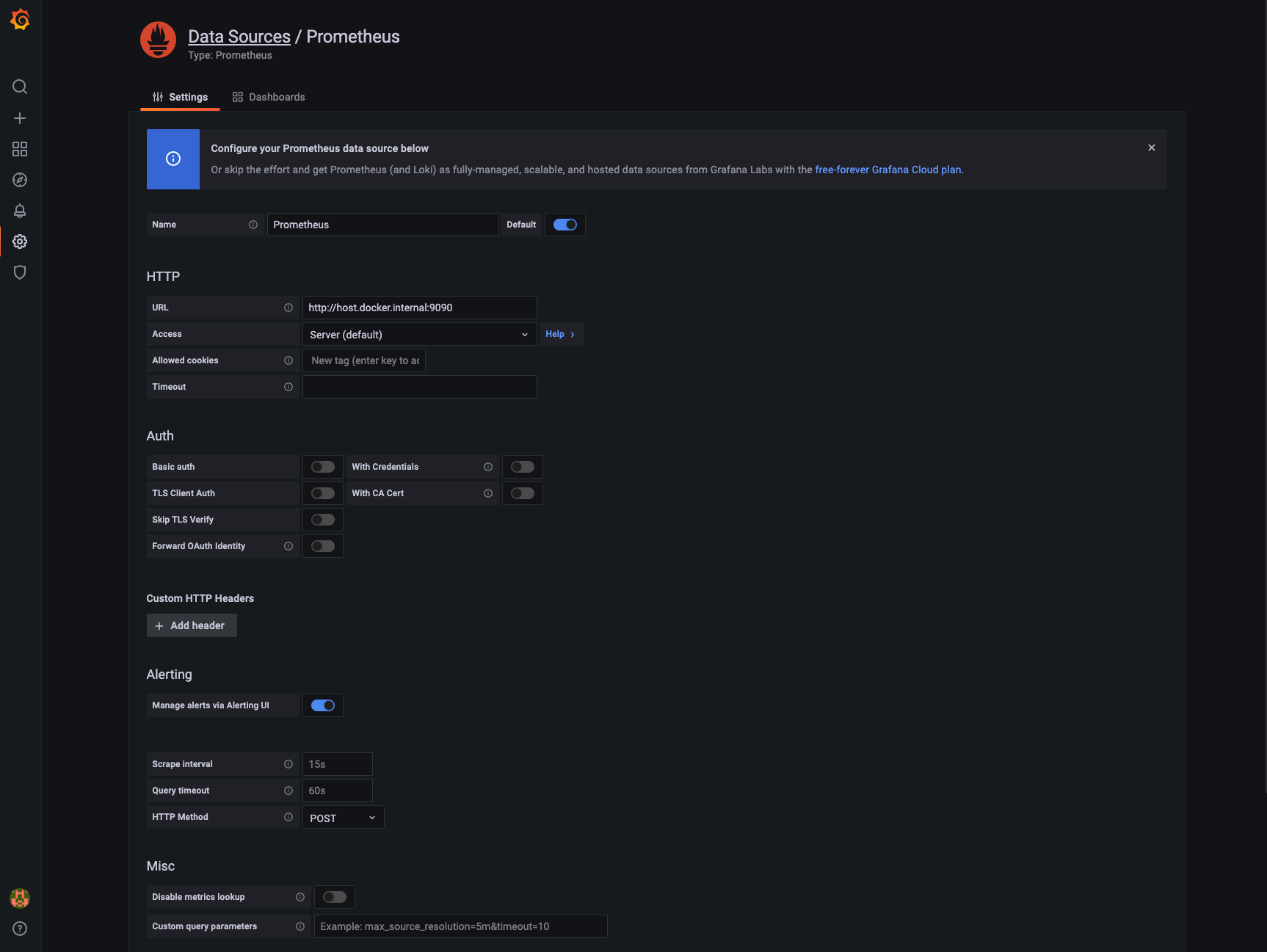Click the Help question mark icon
Image resolution: width=1267 pixels, height=952 pixels.
point(20,929)
